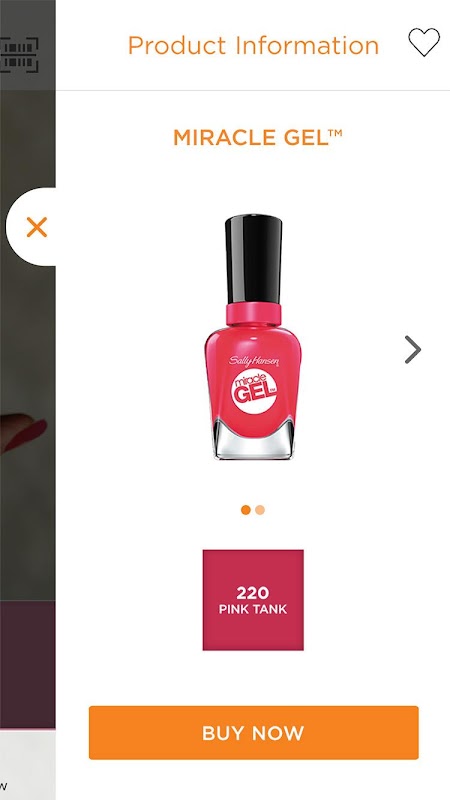This screenshot has height=800, width=450.
Task: Click the MIRACLE GEL product name
Action: click(258, 138)
